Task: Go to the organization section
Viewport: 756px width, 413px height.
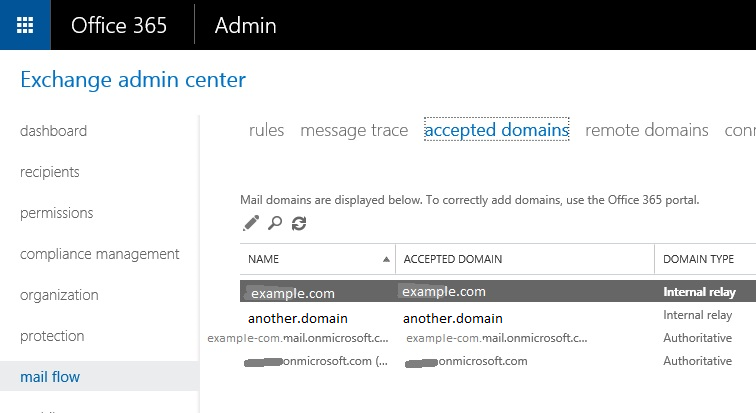Action: coord(59,295)
